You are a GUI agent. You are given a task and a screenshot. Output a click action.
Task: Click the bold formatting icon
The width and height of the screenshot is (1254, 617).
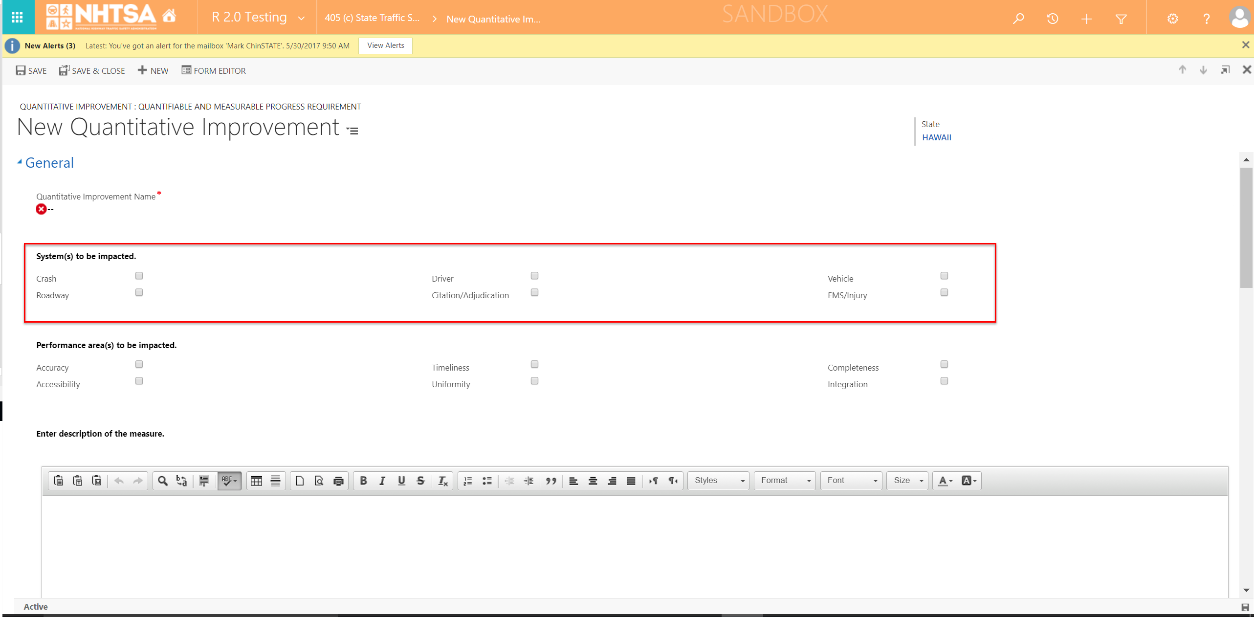(363, 481)
